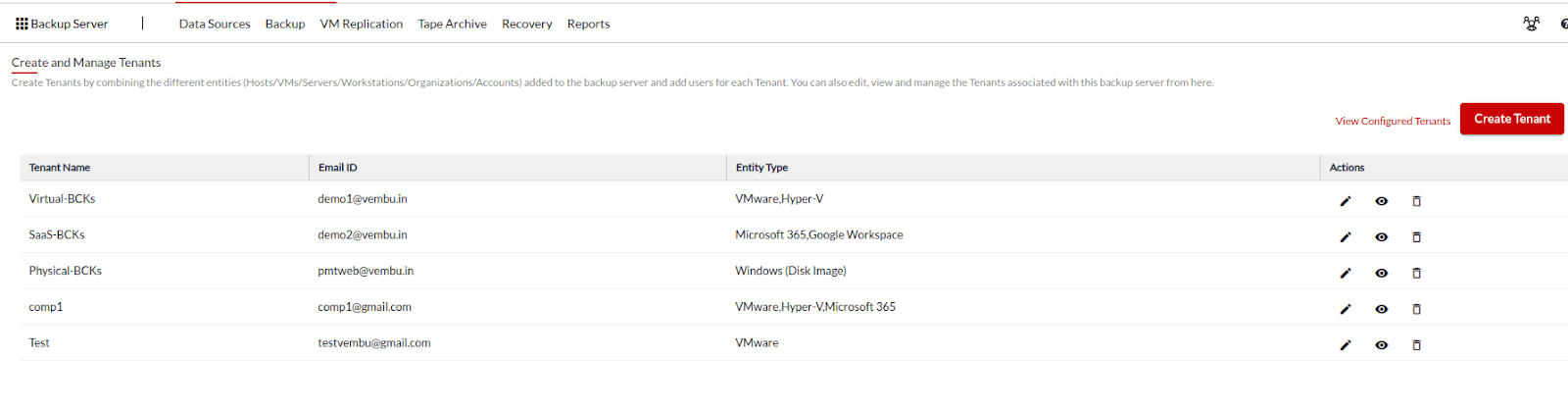Open the View Configured Tenants link

pyautogui.click(x=1393, y=122)
